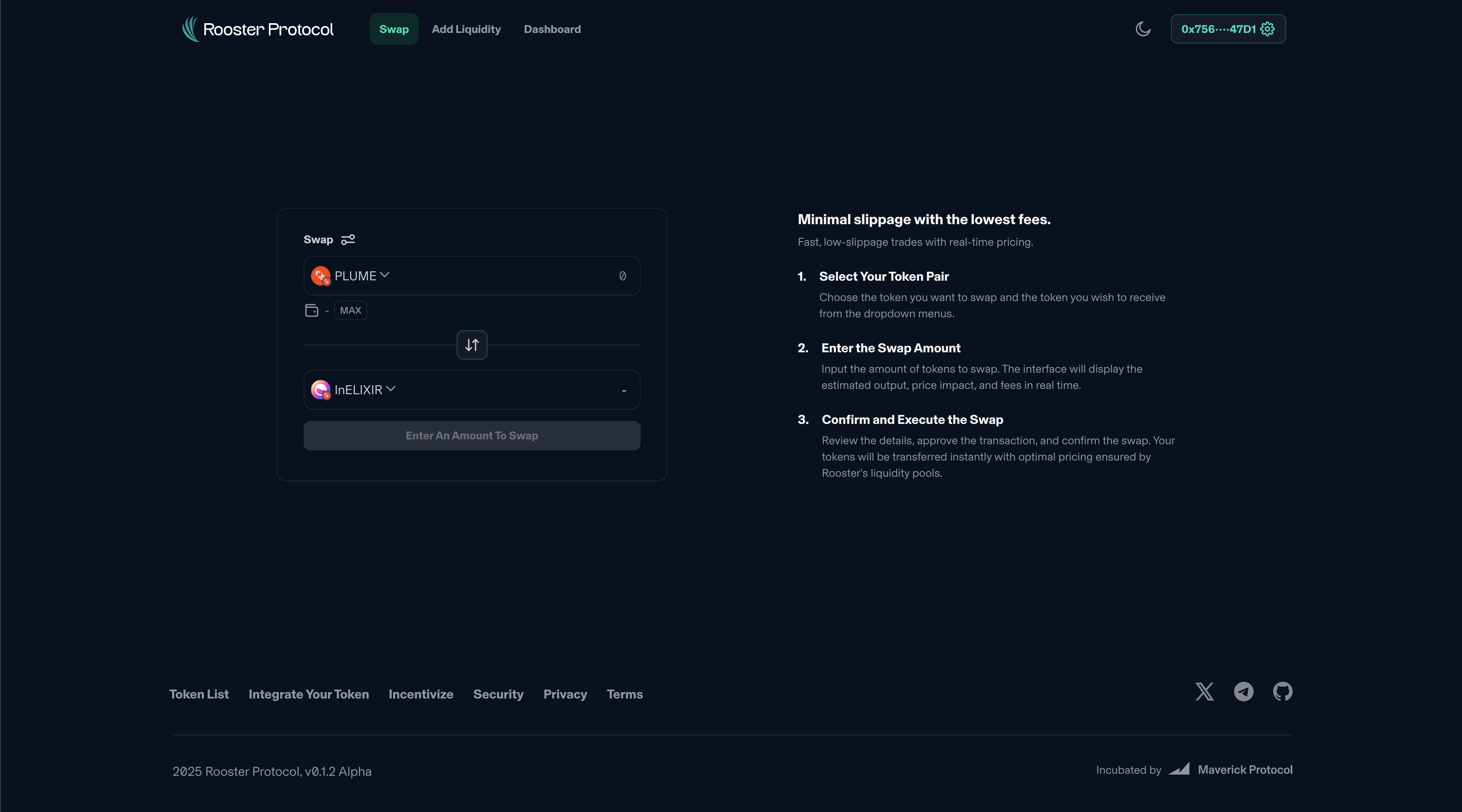Go to the Dashboard tab
Viewport: 1462px width, 812px height.
click(552, 29)
